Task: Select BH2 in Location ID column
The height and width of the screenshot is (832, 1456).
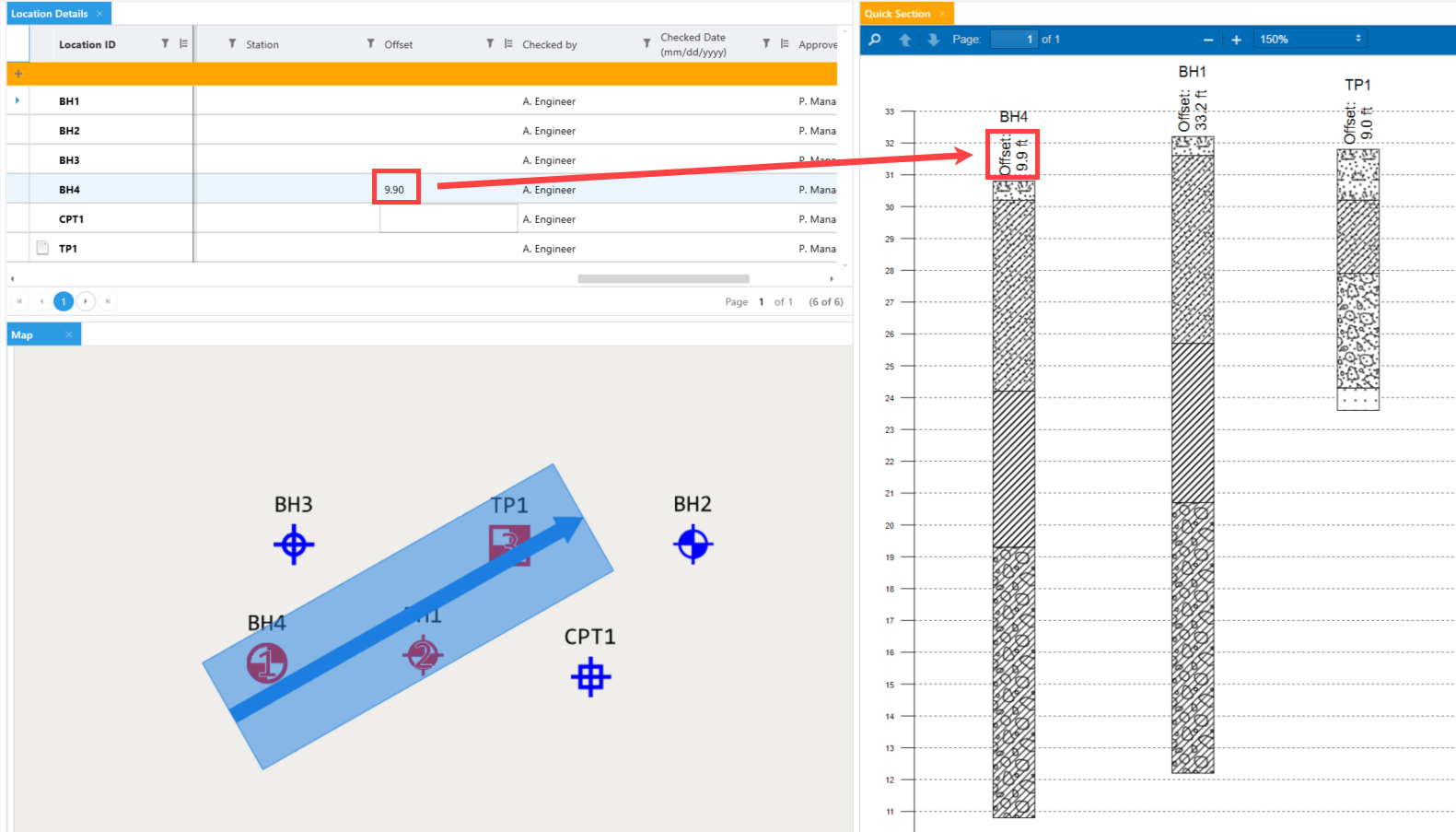Action: [69, 131]
